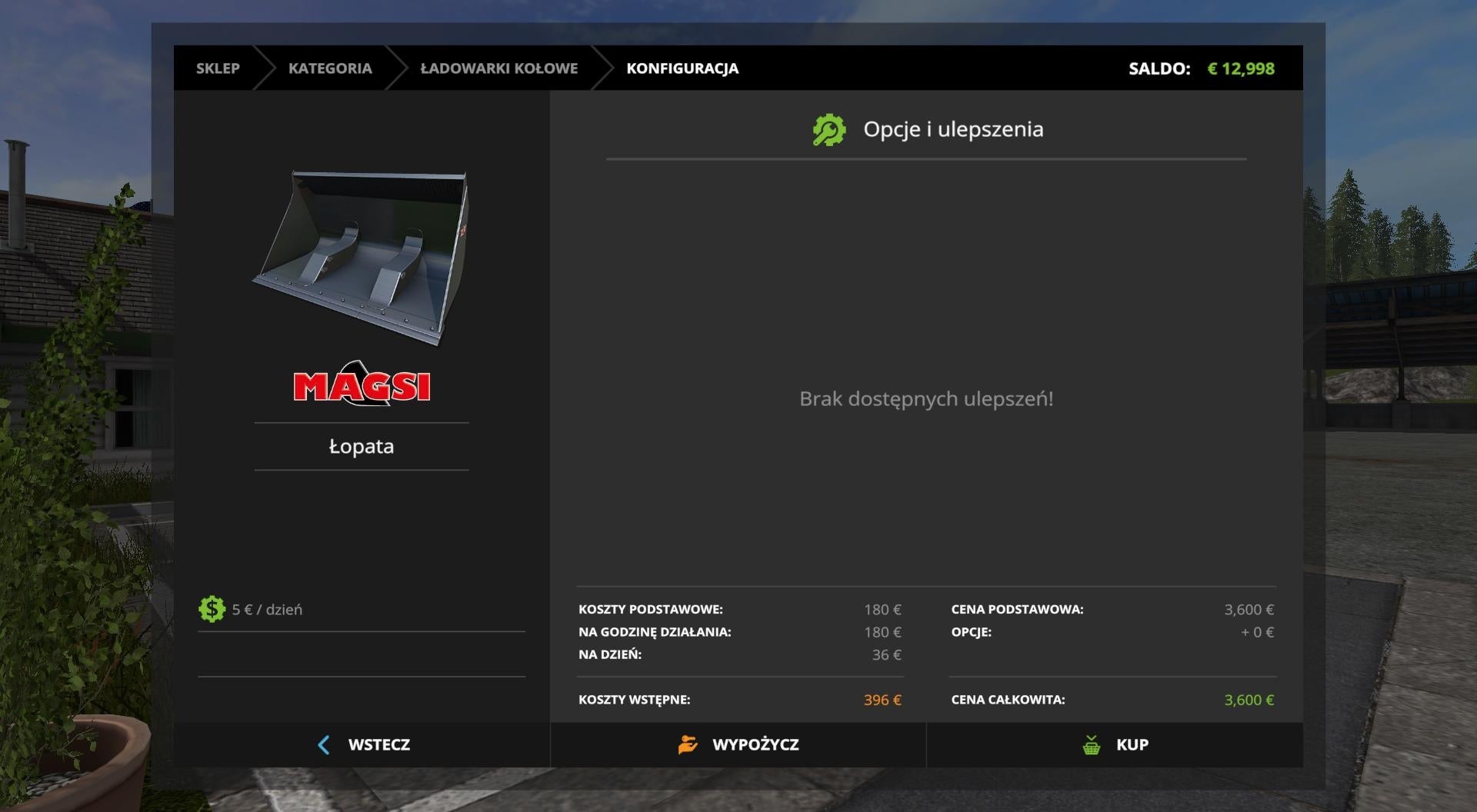The height and width of the screenshot is (812, 1477).
Task: Open the KATEGORIA breadcrumb
Action: point(330,68)
